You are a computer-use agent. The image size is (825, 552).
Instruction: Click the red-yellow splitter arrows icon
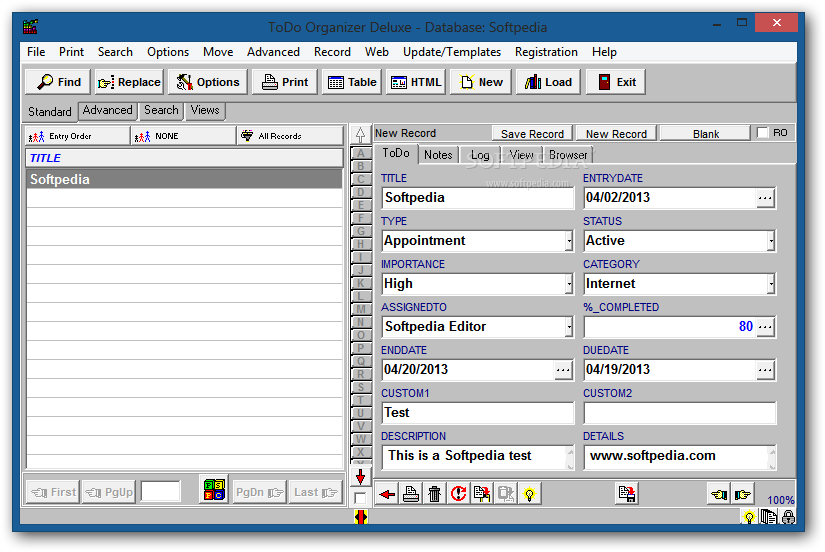pos(361,517)
